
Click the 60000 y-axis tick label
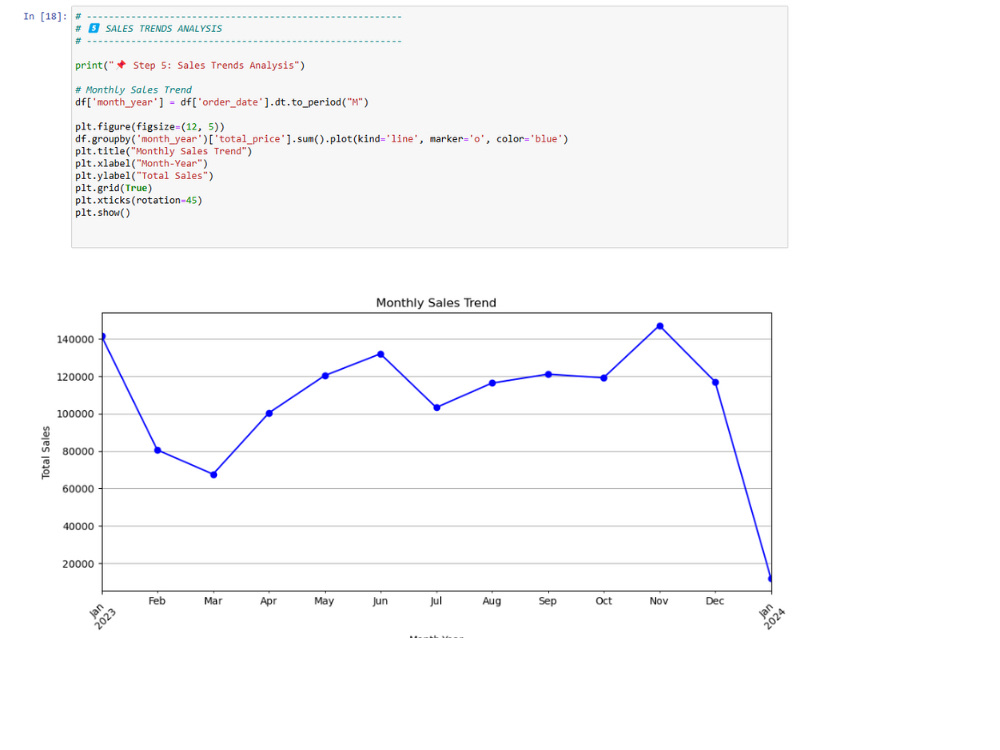[78, 489]
